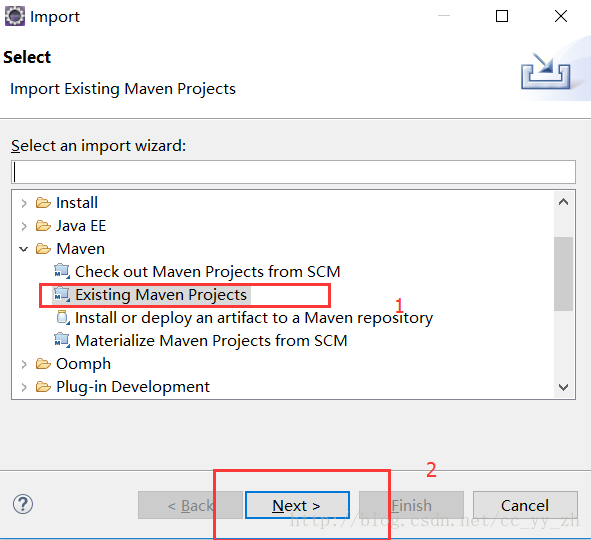Expand the Oomph category
591x540 pixels.
[24, 364]
